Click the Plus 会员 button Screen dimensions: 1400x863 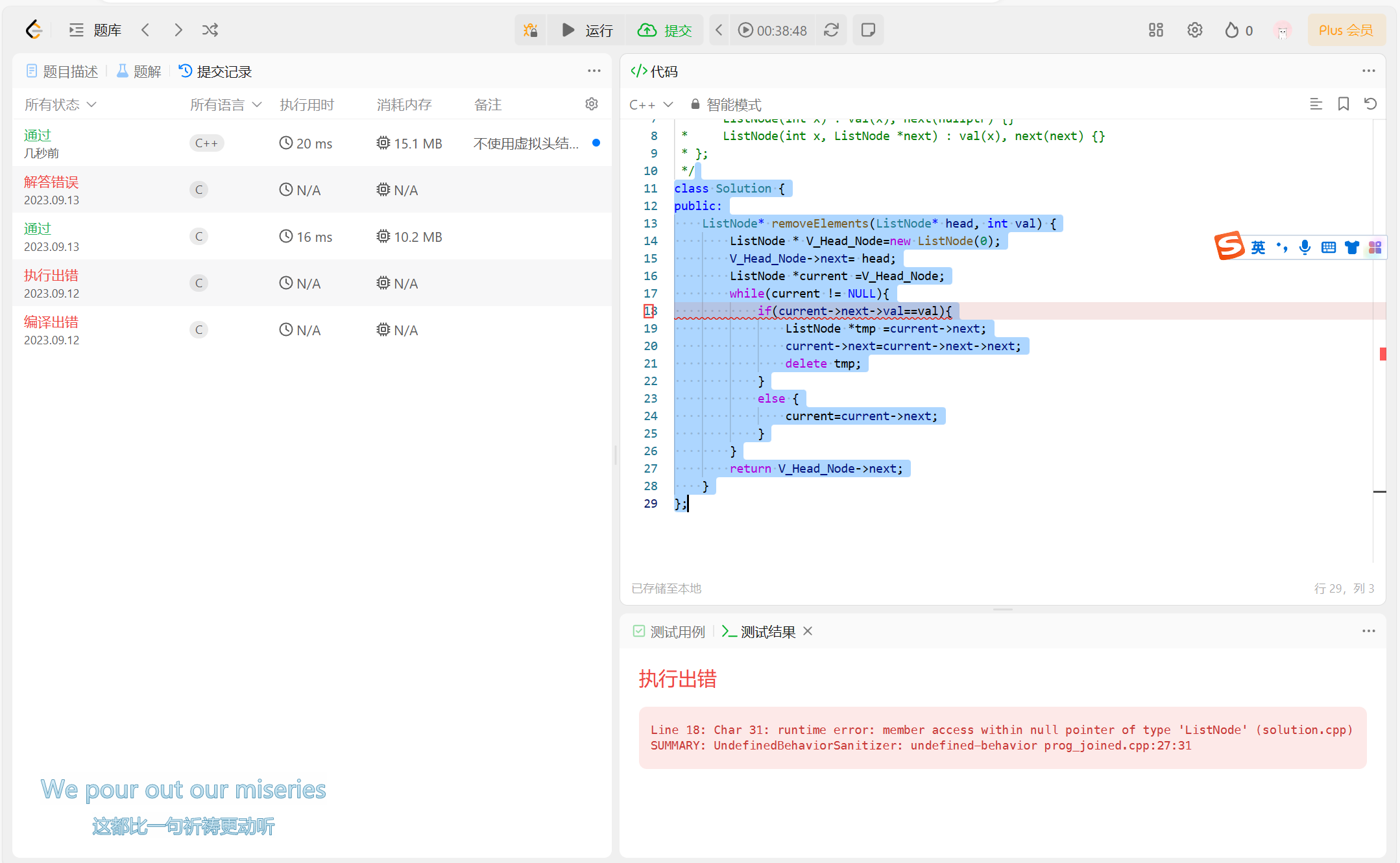1346,30
